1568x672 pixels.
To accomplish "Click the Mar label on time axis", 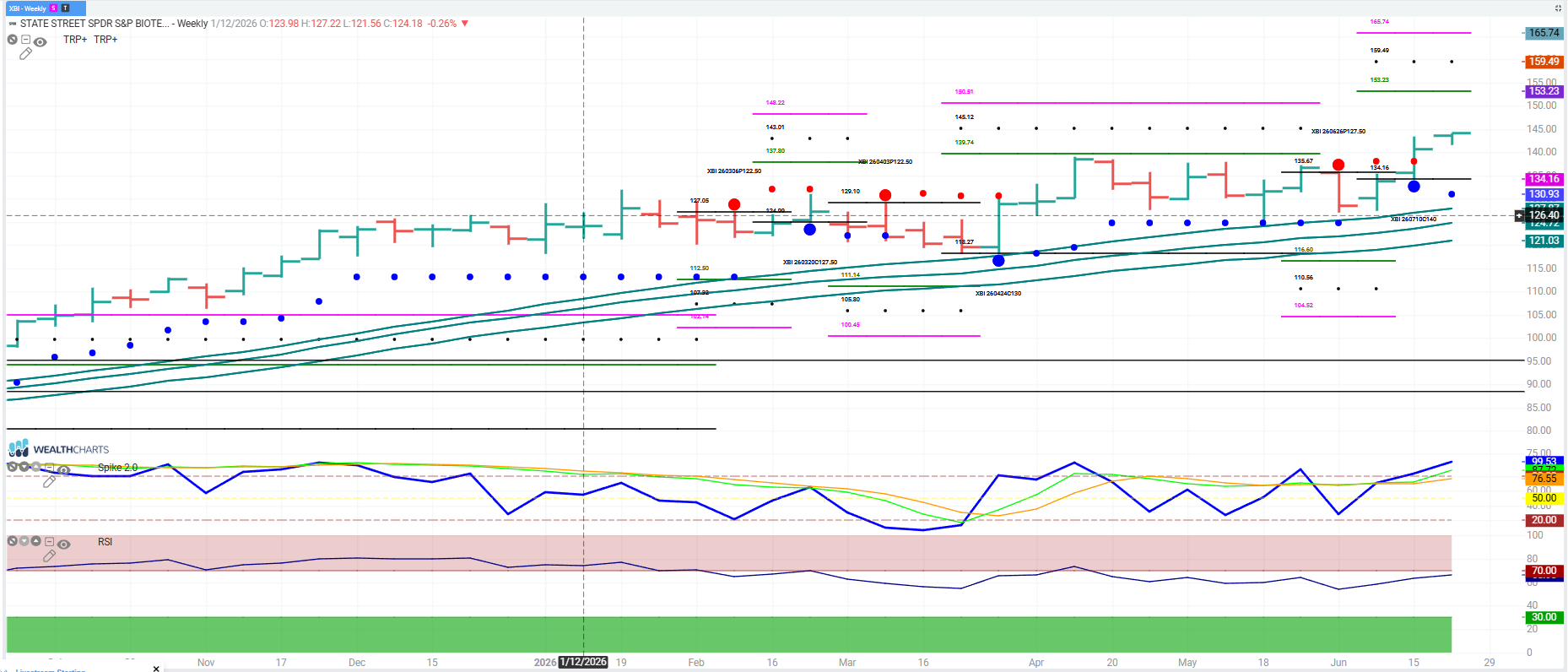I will pos(847,663).
